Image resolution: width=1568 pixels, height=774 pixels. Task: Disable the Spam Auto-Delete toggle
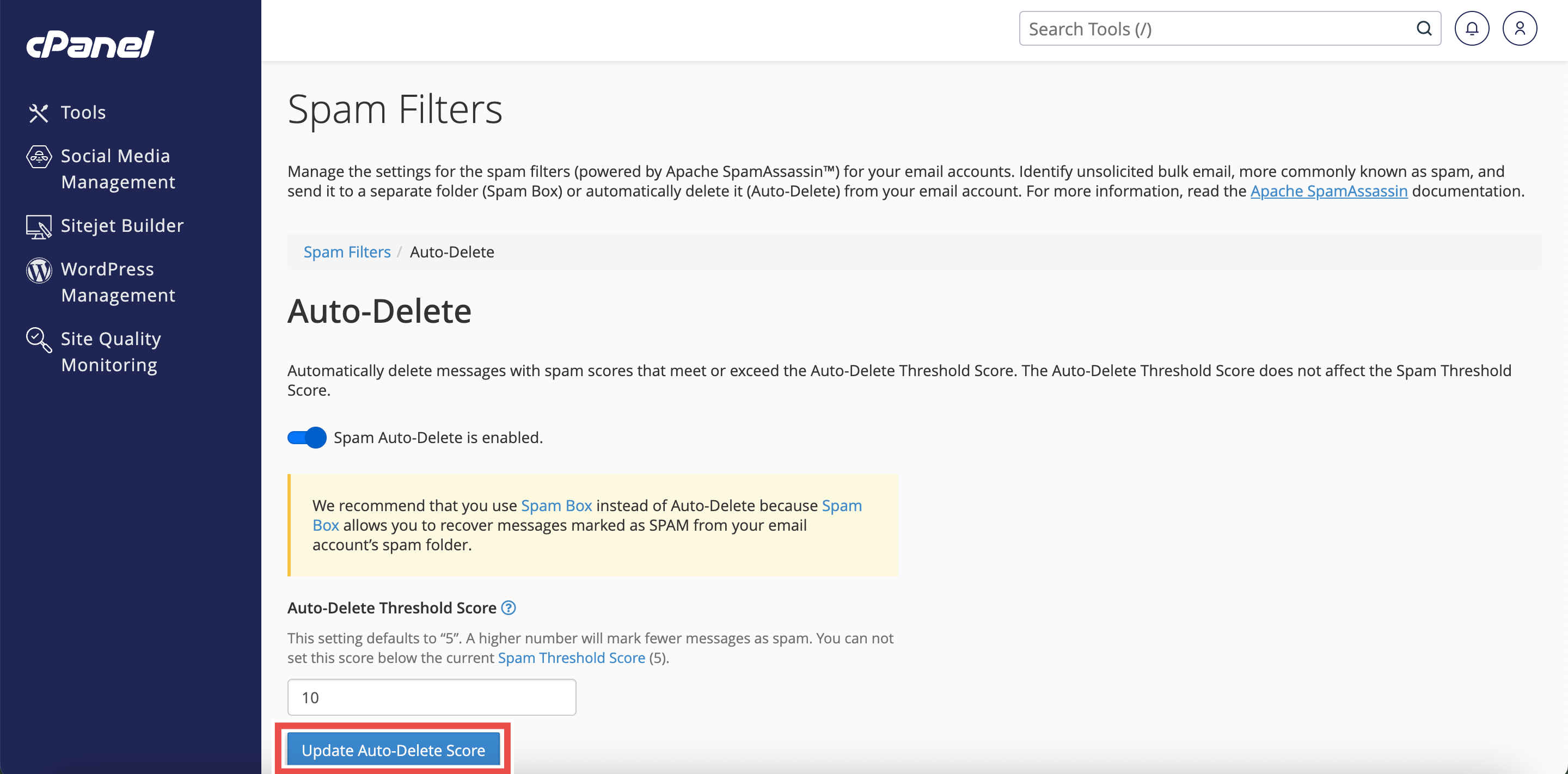pyautogui.click(x=307, y=438)
